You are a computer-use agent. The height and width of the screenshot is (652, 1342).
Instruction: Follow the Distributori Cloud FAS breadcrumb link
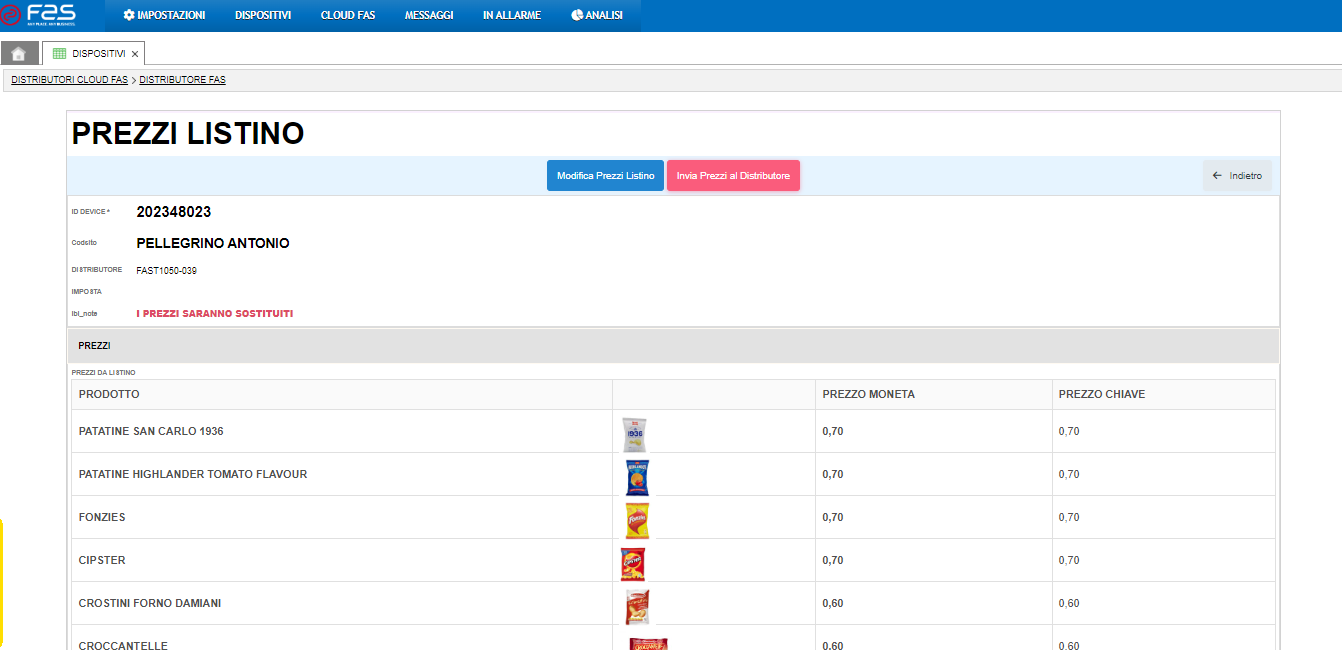pos(70,80)
